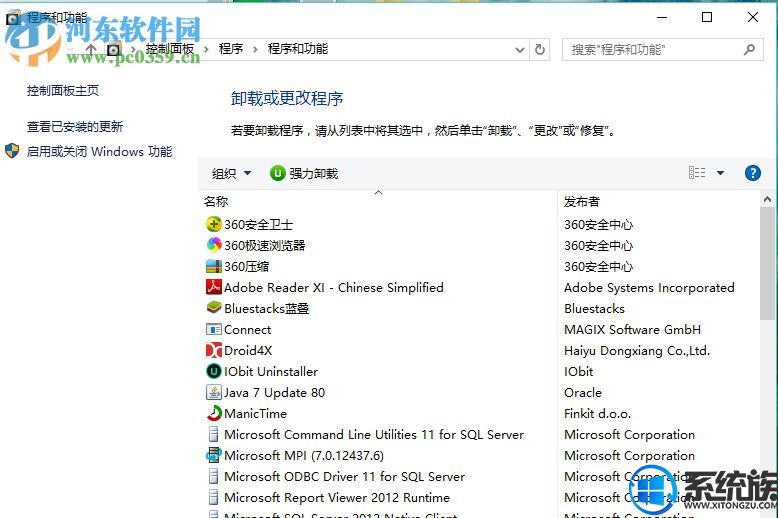Click publisher Bluestacks

click(x=594, y=309)
